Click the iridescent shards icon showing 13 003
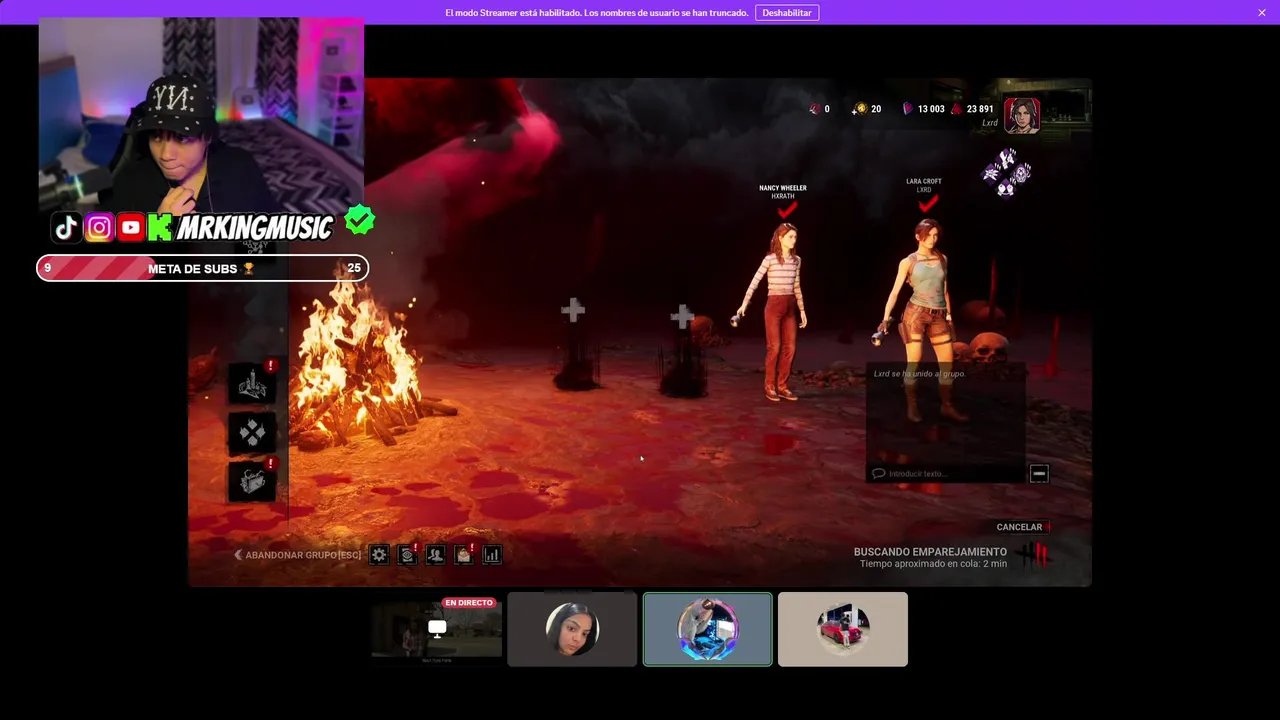1280x720 pixels. [x=908, y=109]
